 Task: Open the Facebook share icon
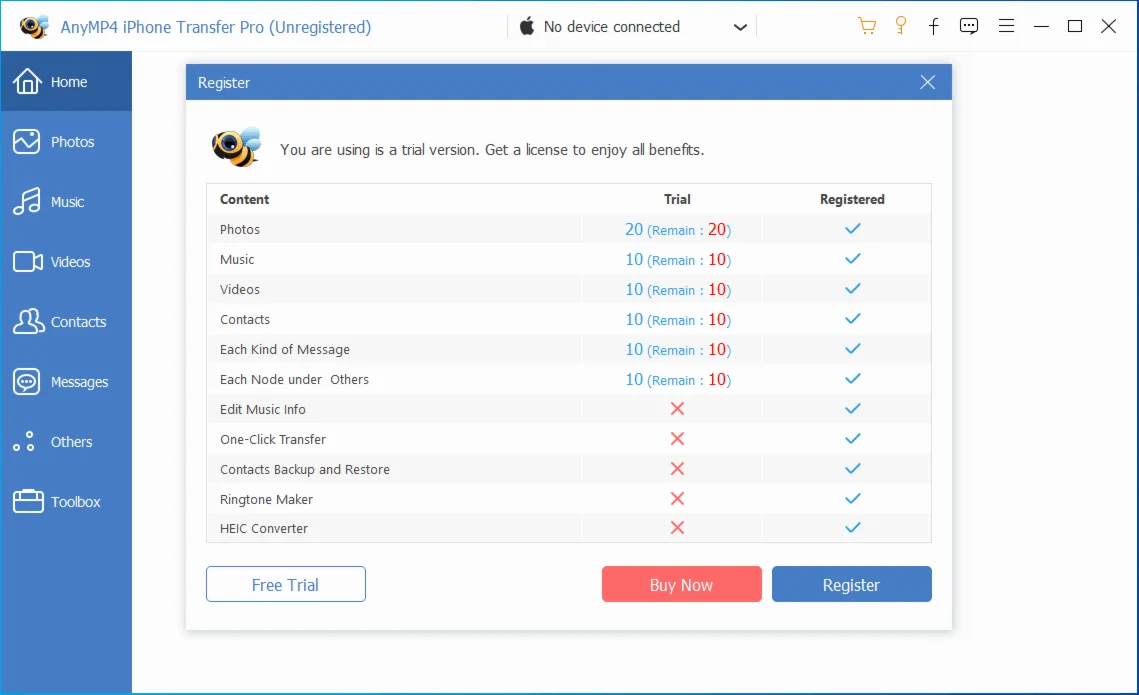coord(934,27)
